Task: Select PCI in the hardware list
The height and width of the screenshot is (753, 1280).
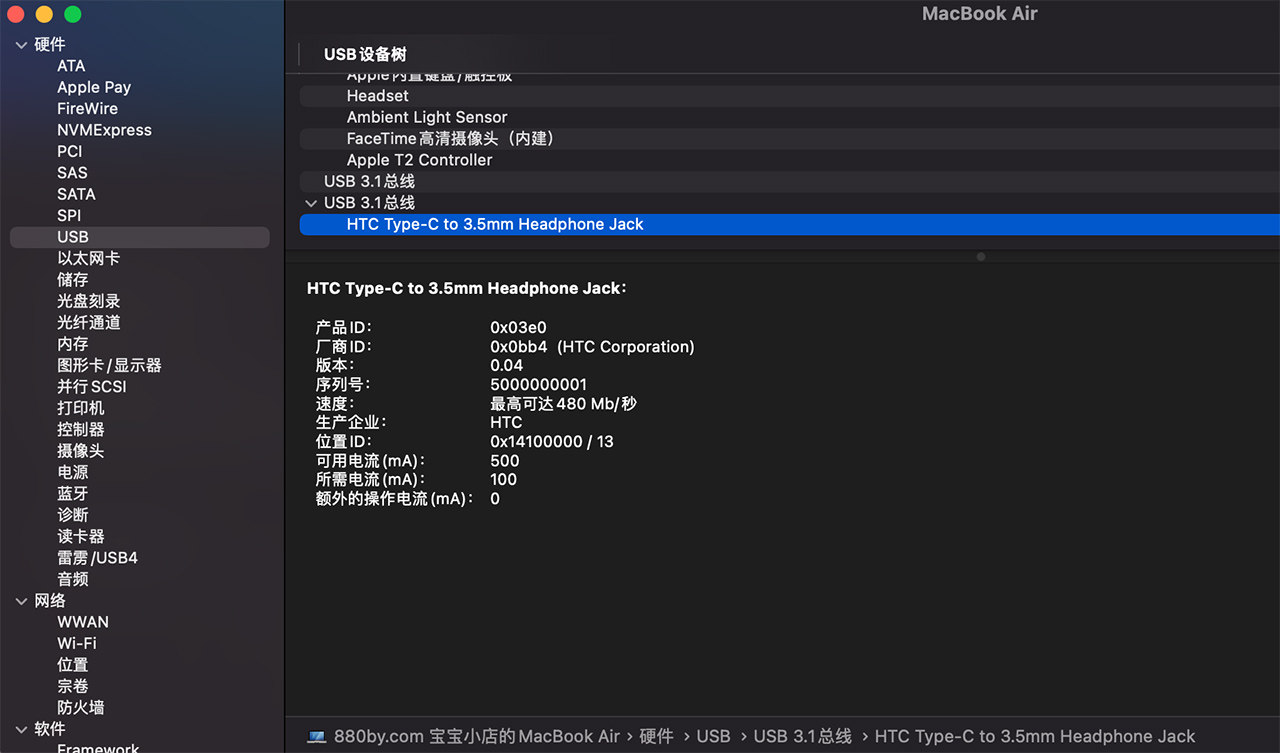Action: pyautogui.click(x=70, y=151)
